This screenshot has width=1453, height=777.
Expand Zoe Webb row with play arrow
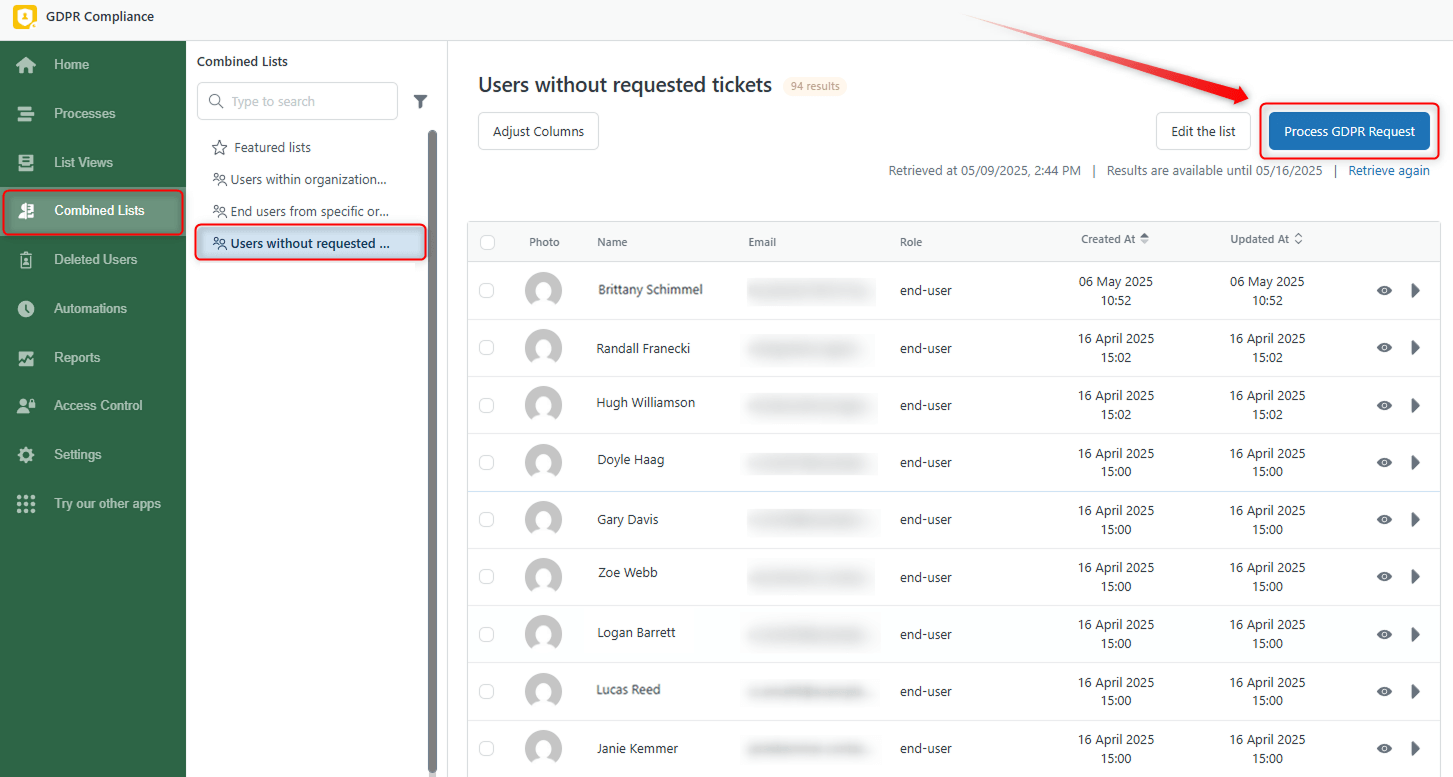(x=1415, y=577)
